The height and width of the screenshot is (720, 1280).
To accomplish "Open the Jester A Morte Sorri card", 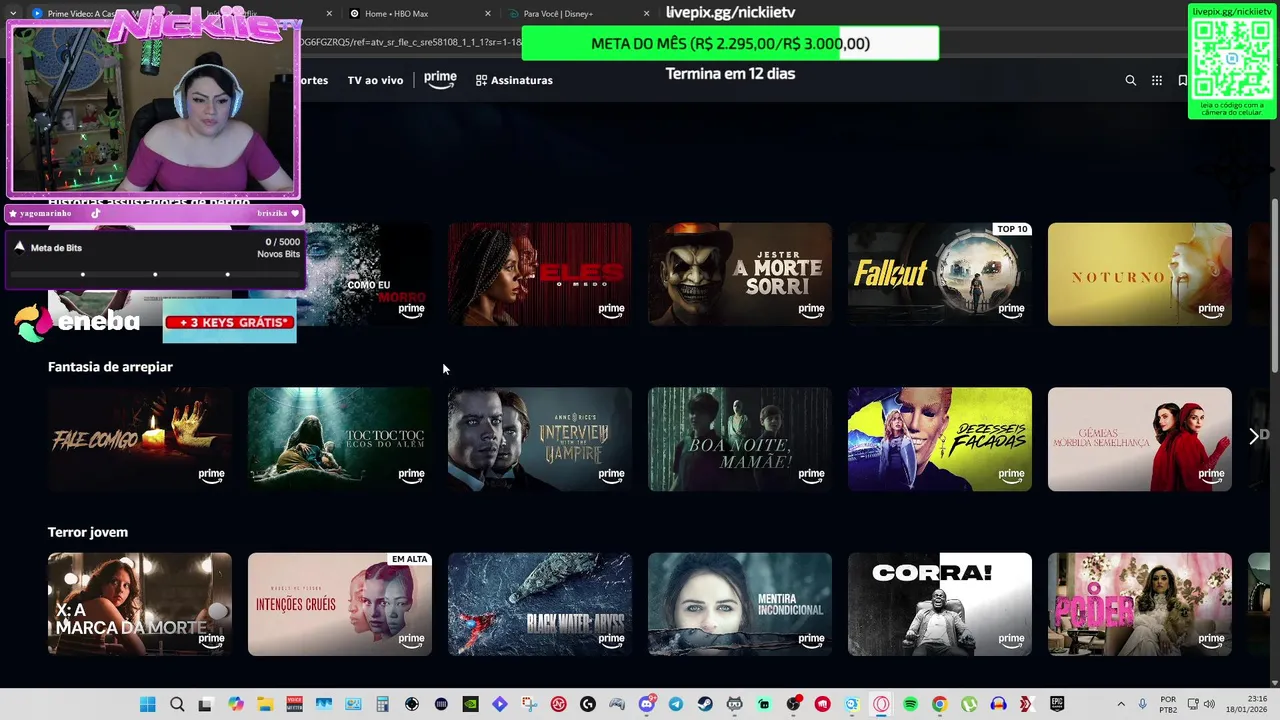I will pyautogui.click(x=740, y=274).
